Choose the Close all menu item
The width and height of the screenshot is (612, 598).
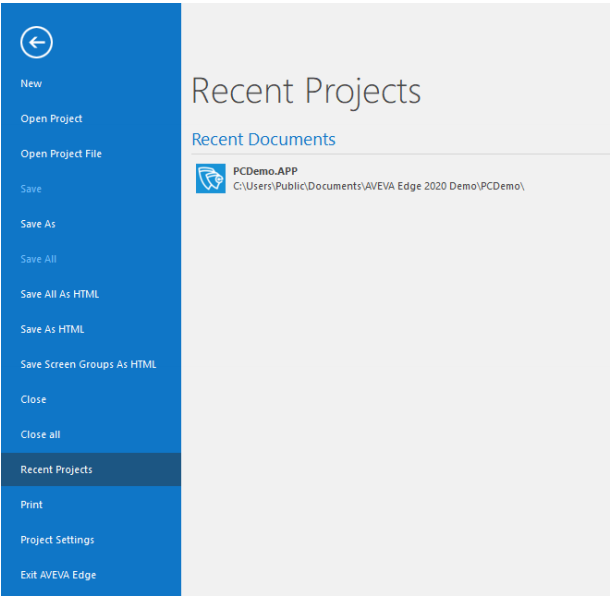point(40,434)
